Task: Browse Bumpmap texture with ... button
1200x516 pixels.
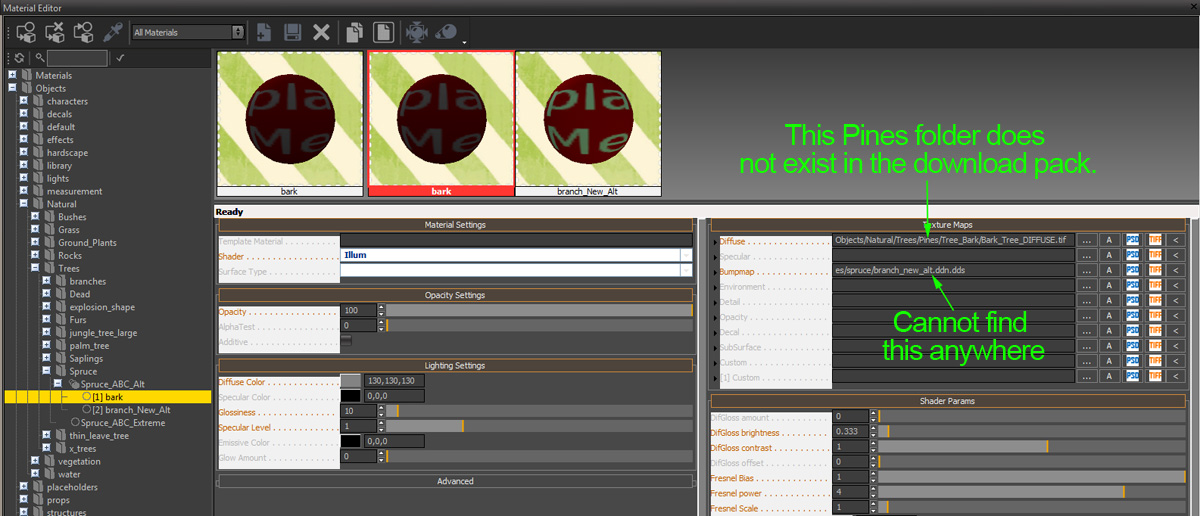Action: 1086,270
